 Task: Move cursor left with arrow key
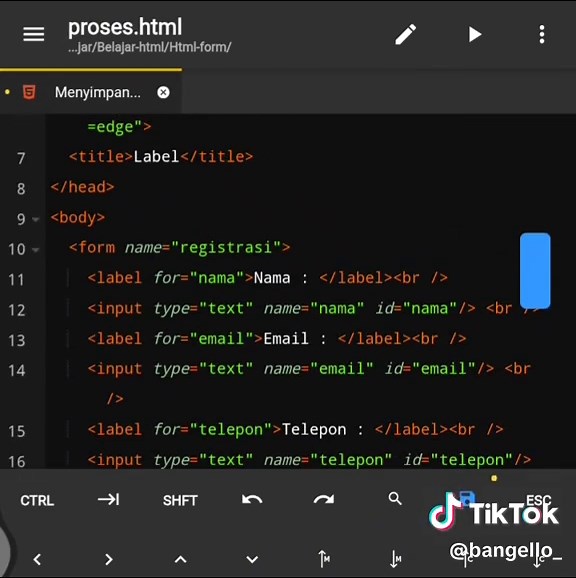click(x=37, y=559)
